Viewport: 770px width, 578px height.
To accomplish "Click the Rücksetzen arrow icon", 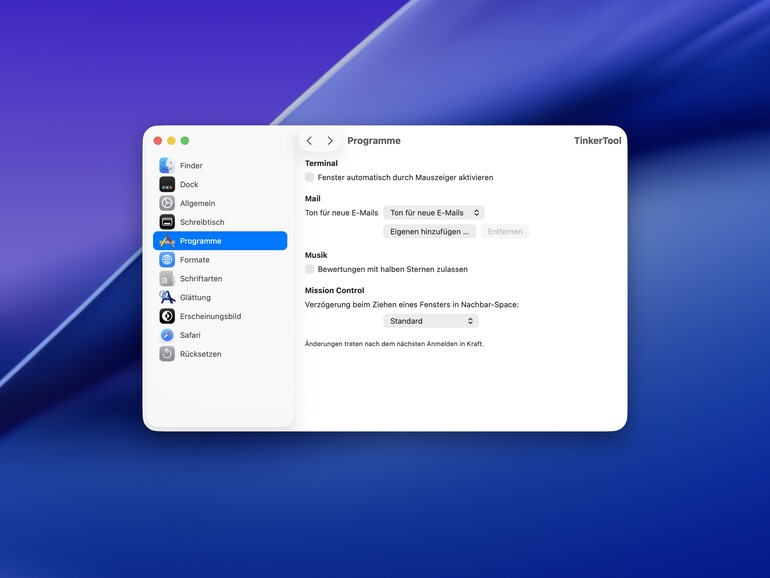I will tap(167, 354).
